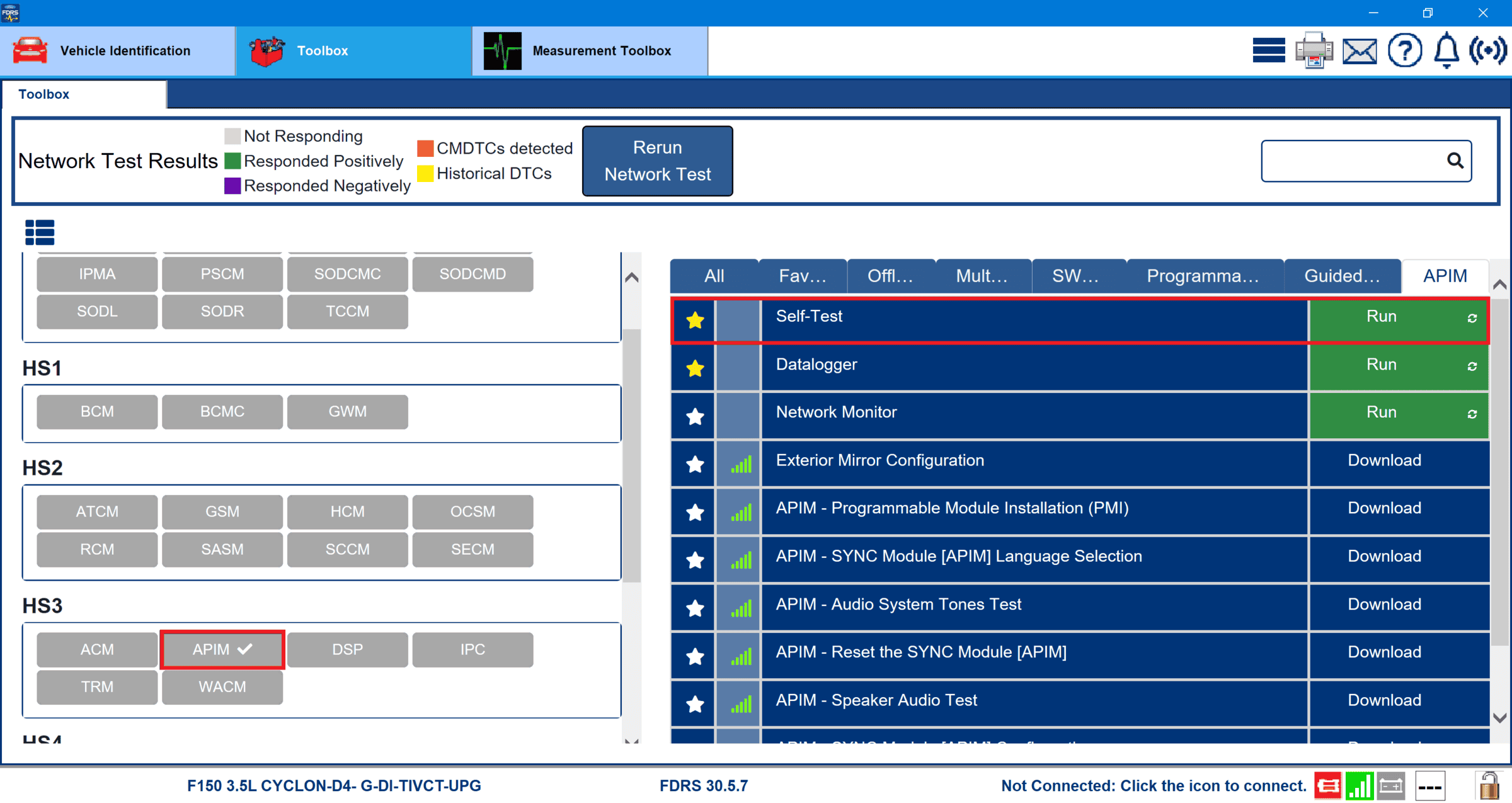1512x803 pixels.
Task: Favorite Exterior Mirror Configuration
Action: (x=695, y=464)
